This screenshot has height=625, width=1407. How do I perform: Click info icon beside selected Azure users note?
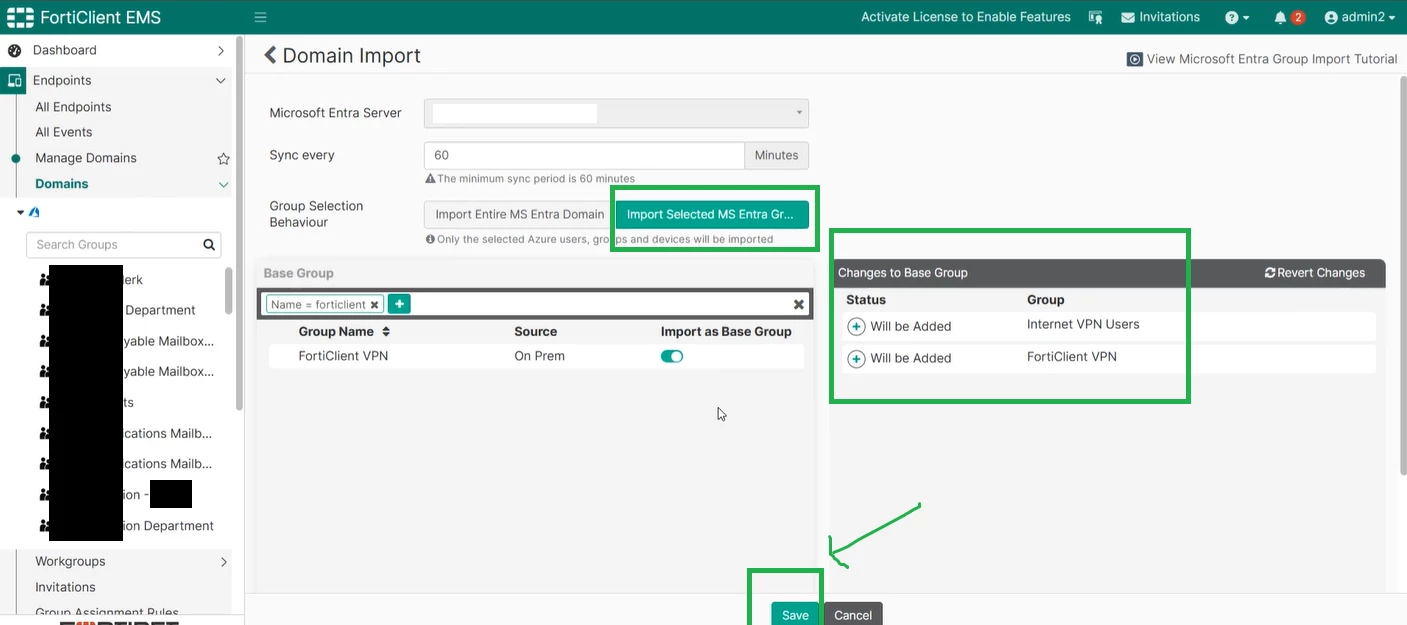click(x=430, y=239)
